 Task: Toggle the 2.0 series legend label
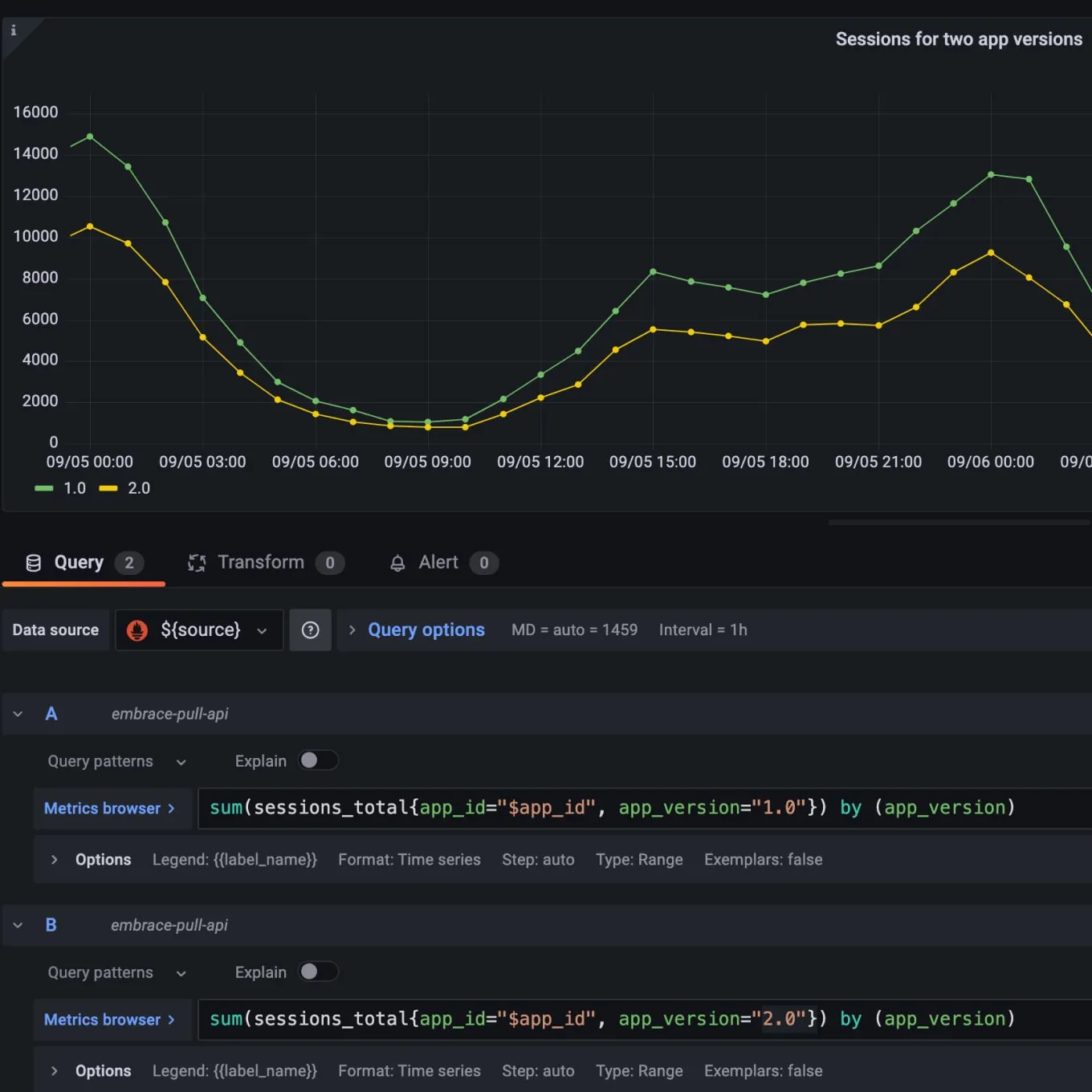[x=139, y=488]
